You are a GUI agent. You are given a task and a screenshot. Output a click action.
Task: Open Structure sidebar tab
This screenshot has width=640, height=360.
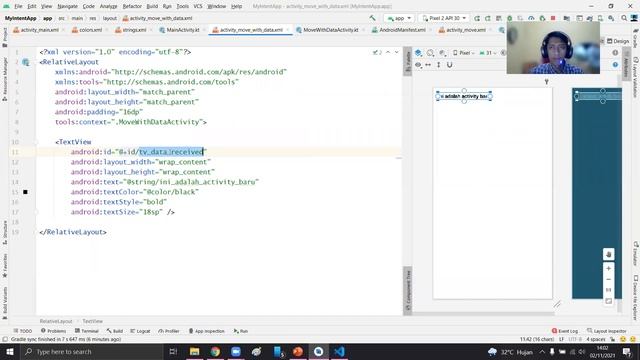click(x=5, y=232)
